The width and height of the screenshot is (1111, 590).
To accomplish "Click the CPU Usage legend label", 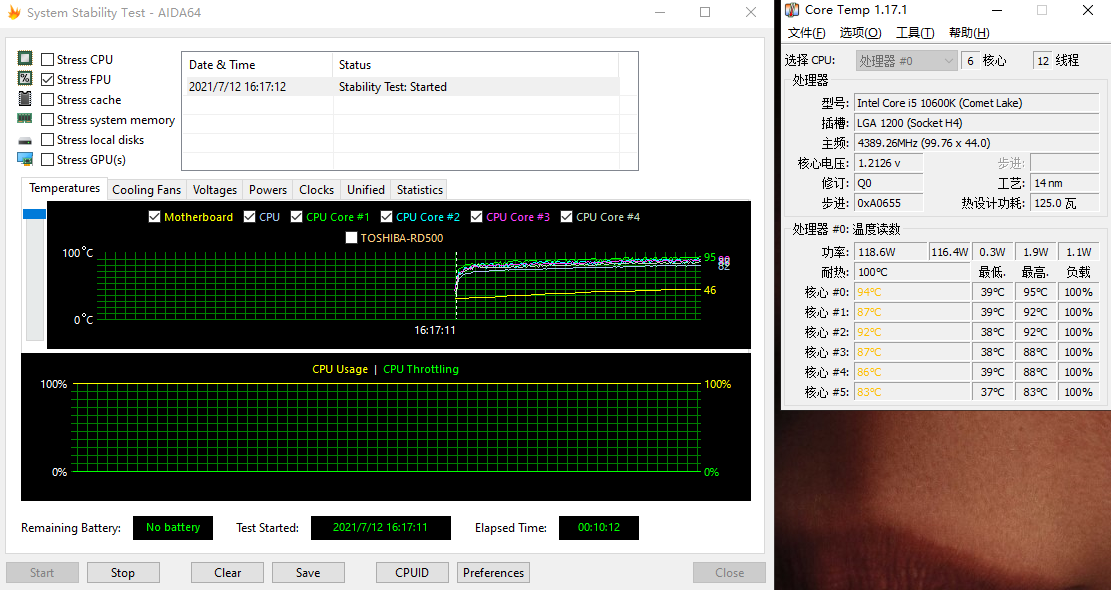I will coord(340,369).
